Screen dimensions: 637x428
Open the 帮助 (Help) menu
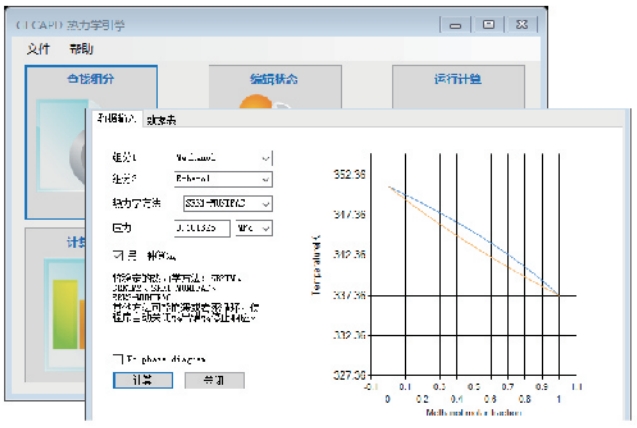coord(81,48)
